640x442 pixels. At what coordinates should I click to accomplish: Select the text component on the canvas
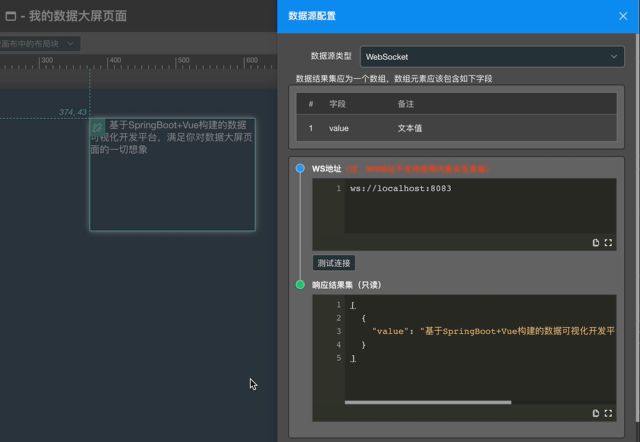(x=172, y=174)
